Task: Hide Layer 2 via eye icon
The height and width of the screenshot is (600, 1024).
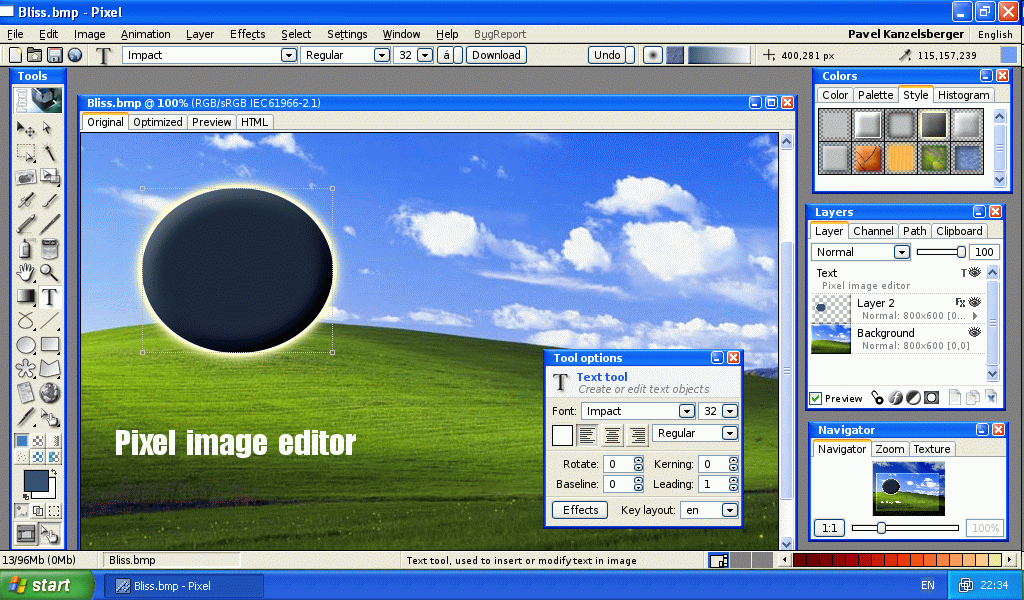Action: point(975,302)
